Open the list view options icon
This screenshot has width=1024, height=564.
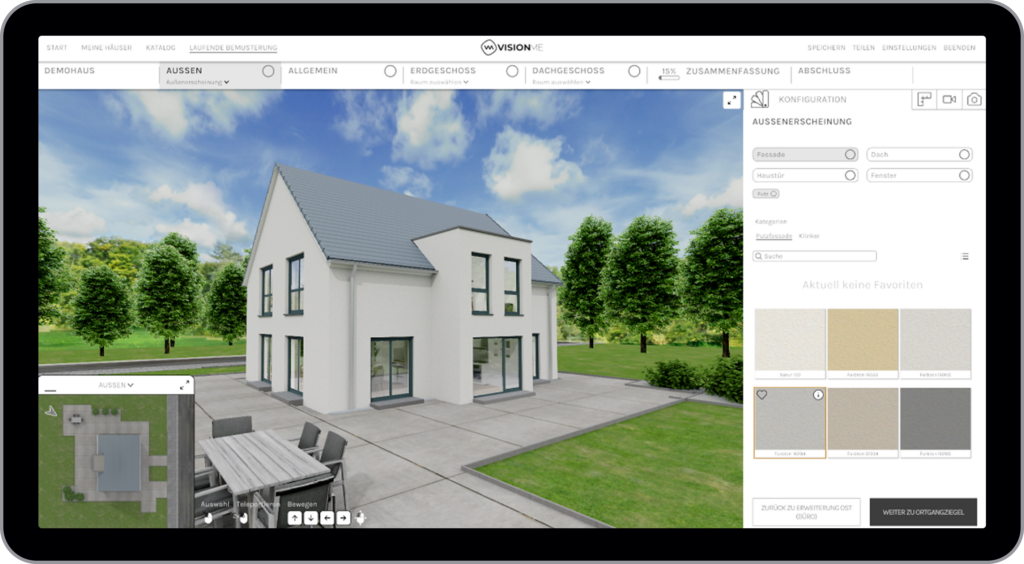[x=964, y=256]
